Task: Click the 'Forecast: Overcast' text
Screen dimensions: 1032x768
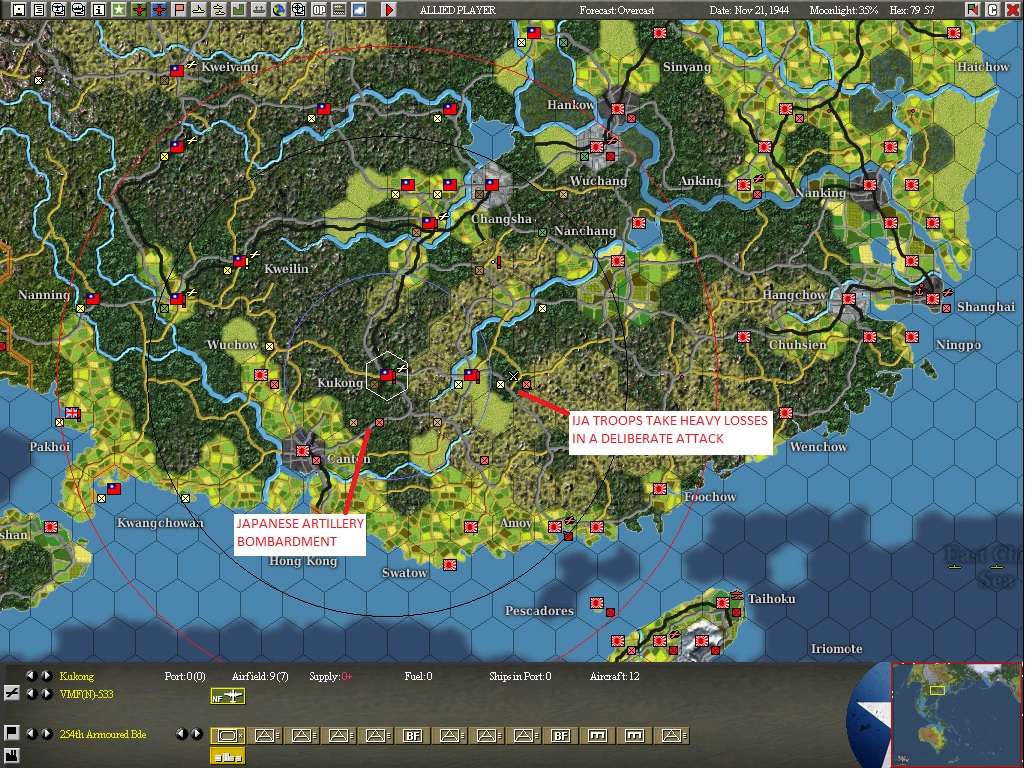Action: (617, 10)
